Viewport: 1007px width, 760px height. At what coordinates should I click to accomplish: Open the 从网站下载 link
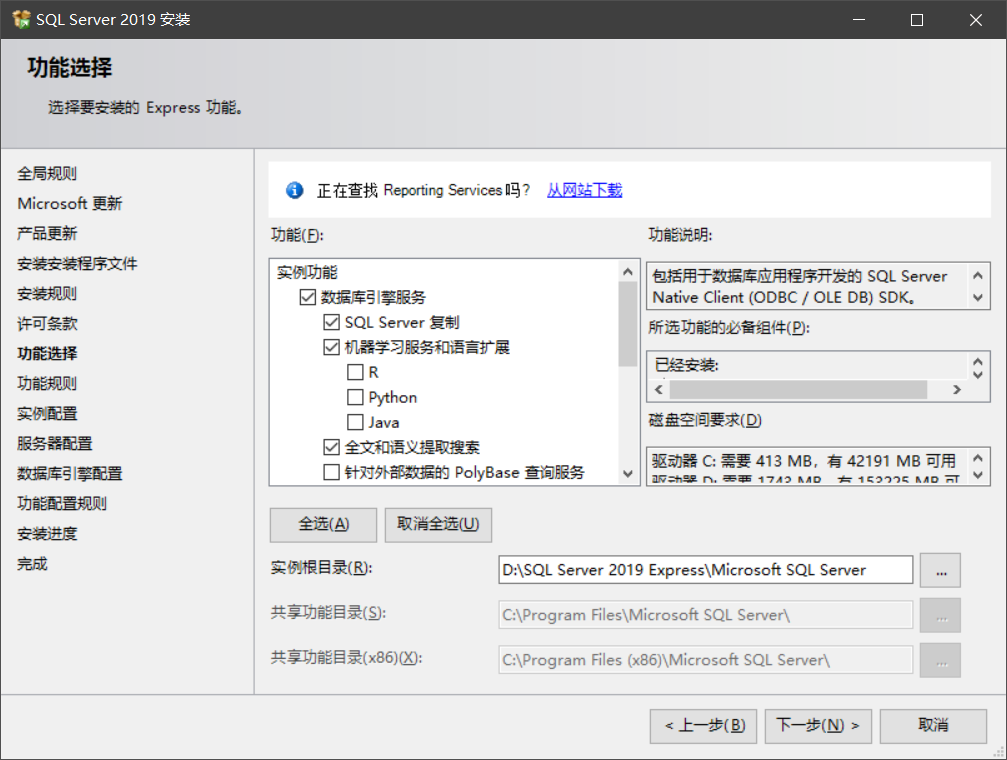tap(584, 190)
